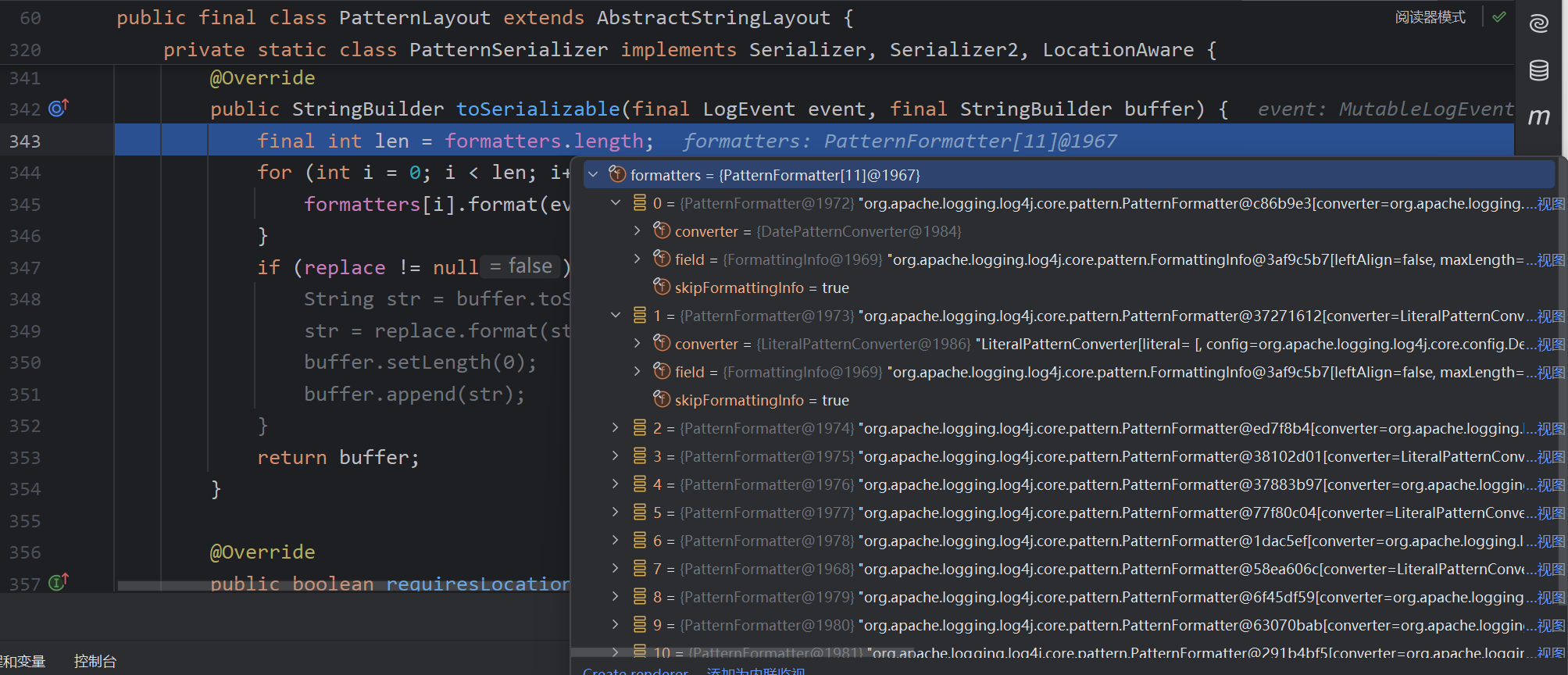The image size is (1568, 675).
Task: Open 视图 link for element 0 row
Action: [x=1551, y=204]
